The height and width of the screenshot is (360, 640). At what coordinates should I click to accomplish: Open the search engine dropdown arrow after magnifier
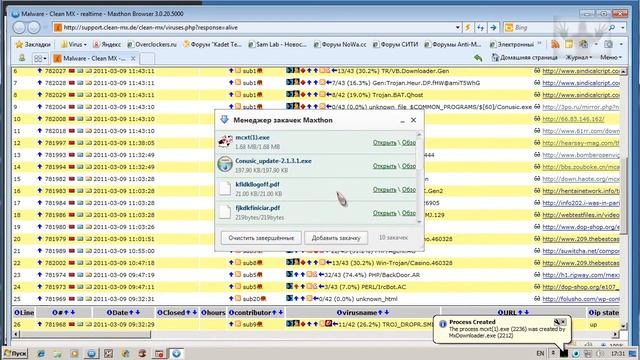click(622, 27)
